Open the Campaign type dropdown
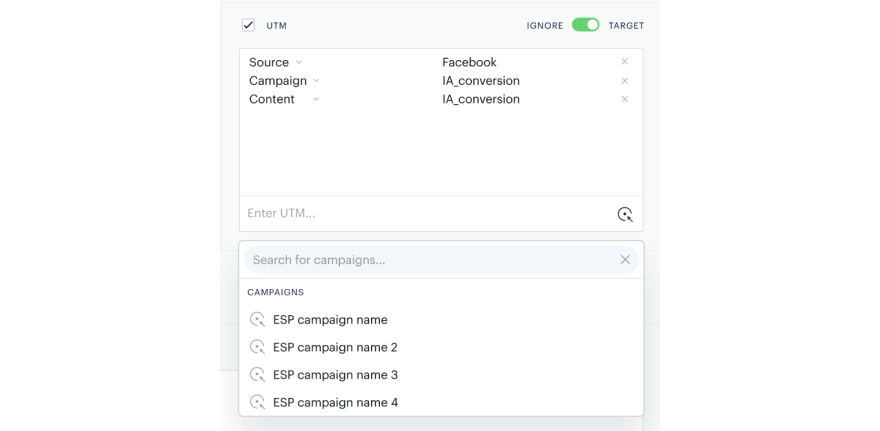Image resolution: width=880 pixels, height=431 pixels. 316,81
